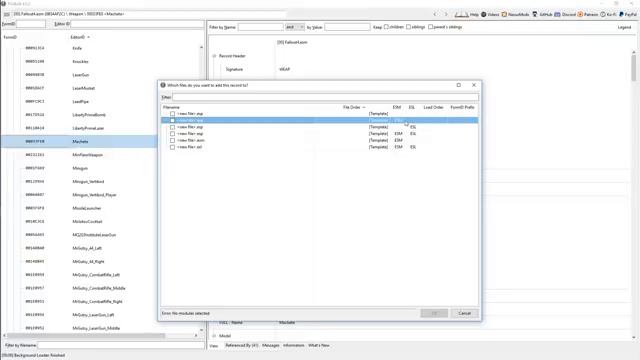Open the 'and' filter operator dropdown
This screenshot has width=640, height=360.
[x=294, y=27]
